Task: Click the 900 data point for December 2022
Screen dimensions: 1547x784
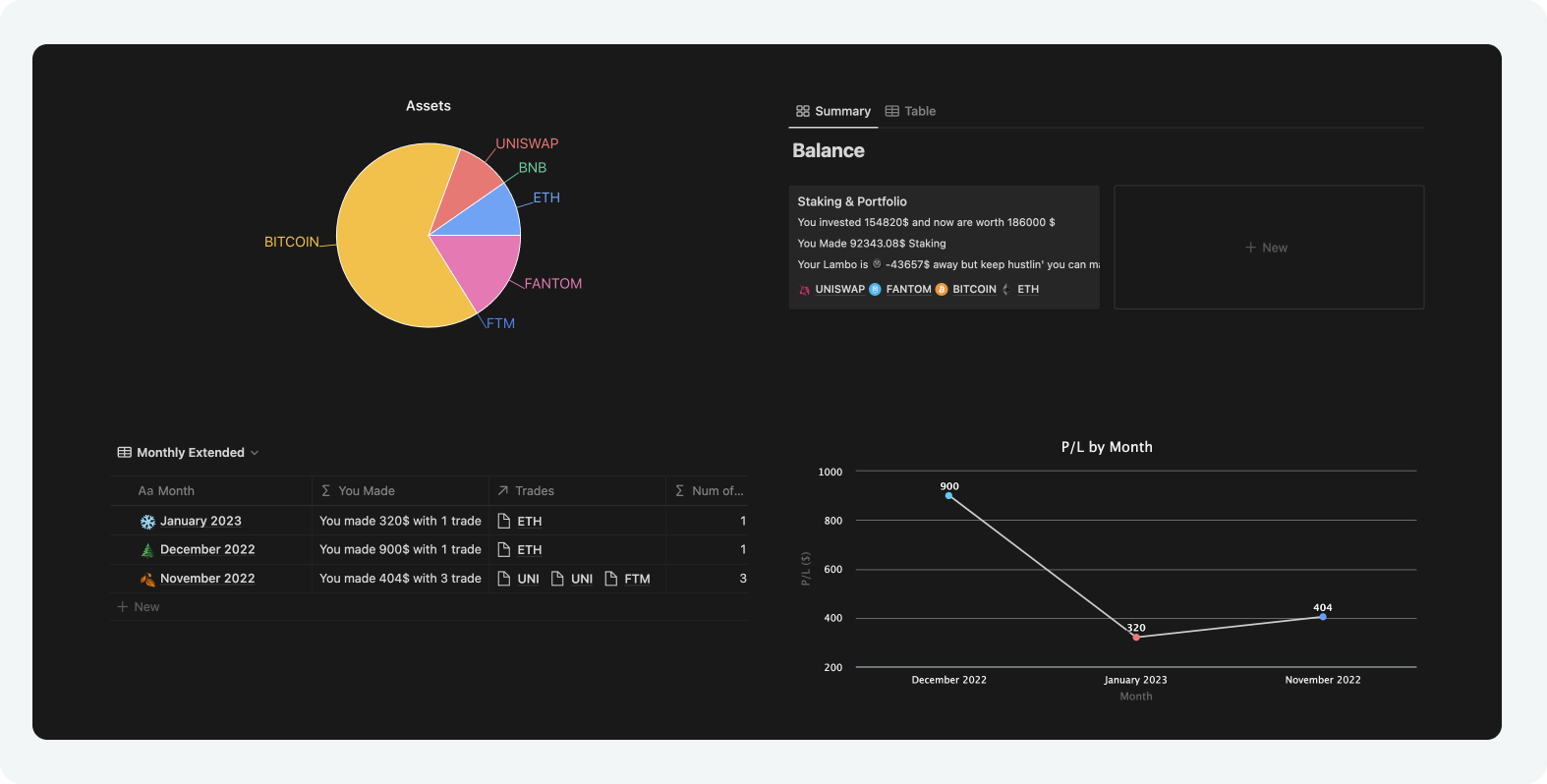Action: [948, 495]
